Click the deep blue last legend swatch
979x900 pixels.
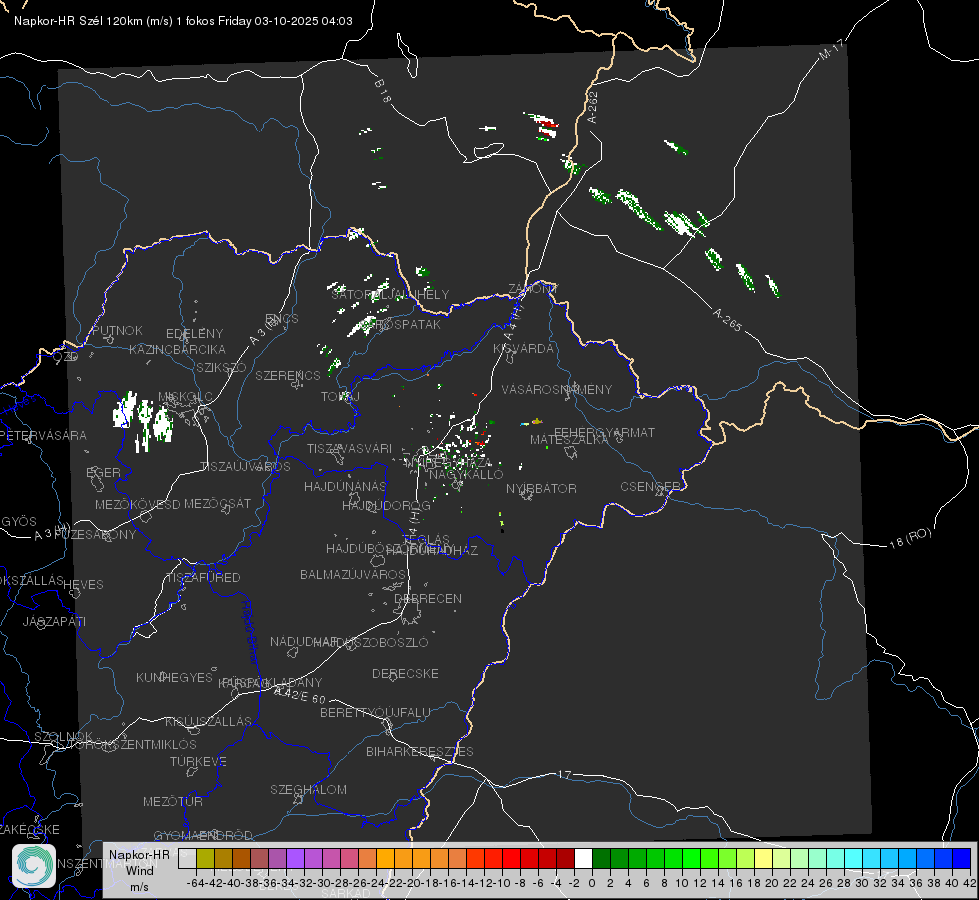click(962, 858)
